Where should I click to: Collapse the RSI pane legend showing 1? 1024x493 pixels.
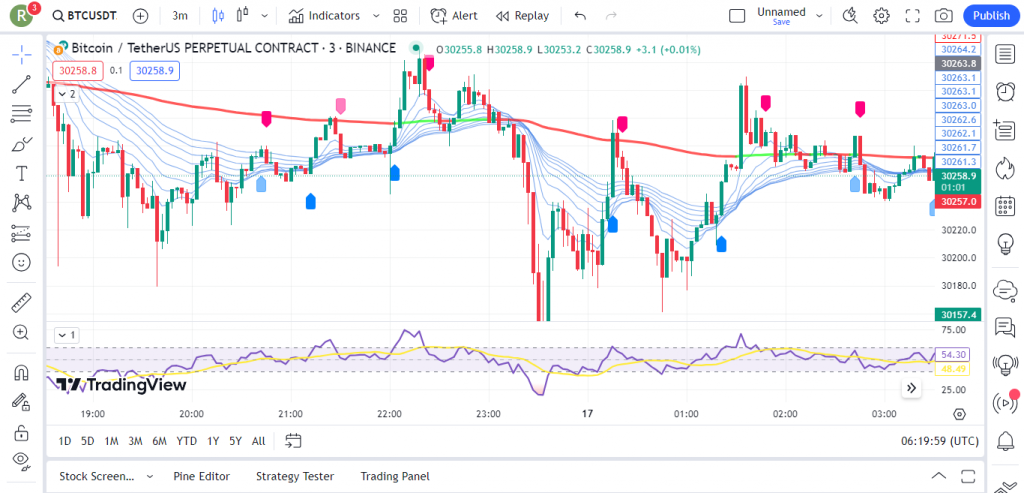[x=66, y=336]
